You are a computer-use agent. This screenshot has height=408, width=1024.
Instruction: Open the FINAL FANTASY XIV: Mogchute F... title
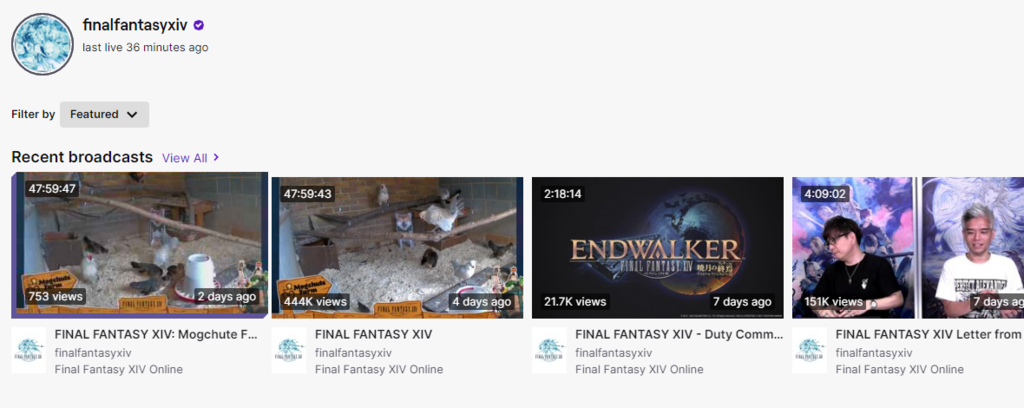tap(156, 335)
